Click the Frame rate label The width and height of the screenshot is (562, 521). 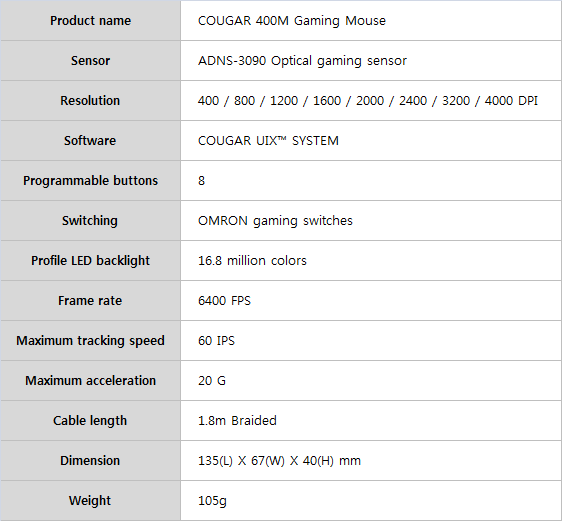coord(90,301)
